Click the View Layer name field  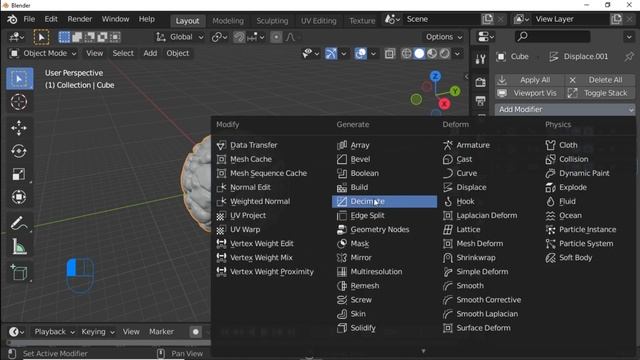click(x=571, y=19)
